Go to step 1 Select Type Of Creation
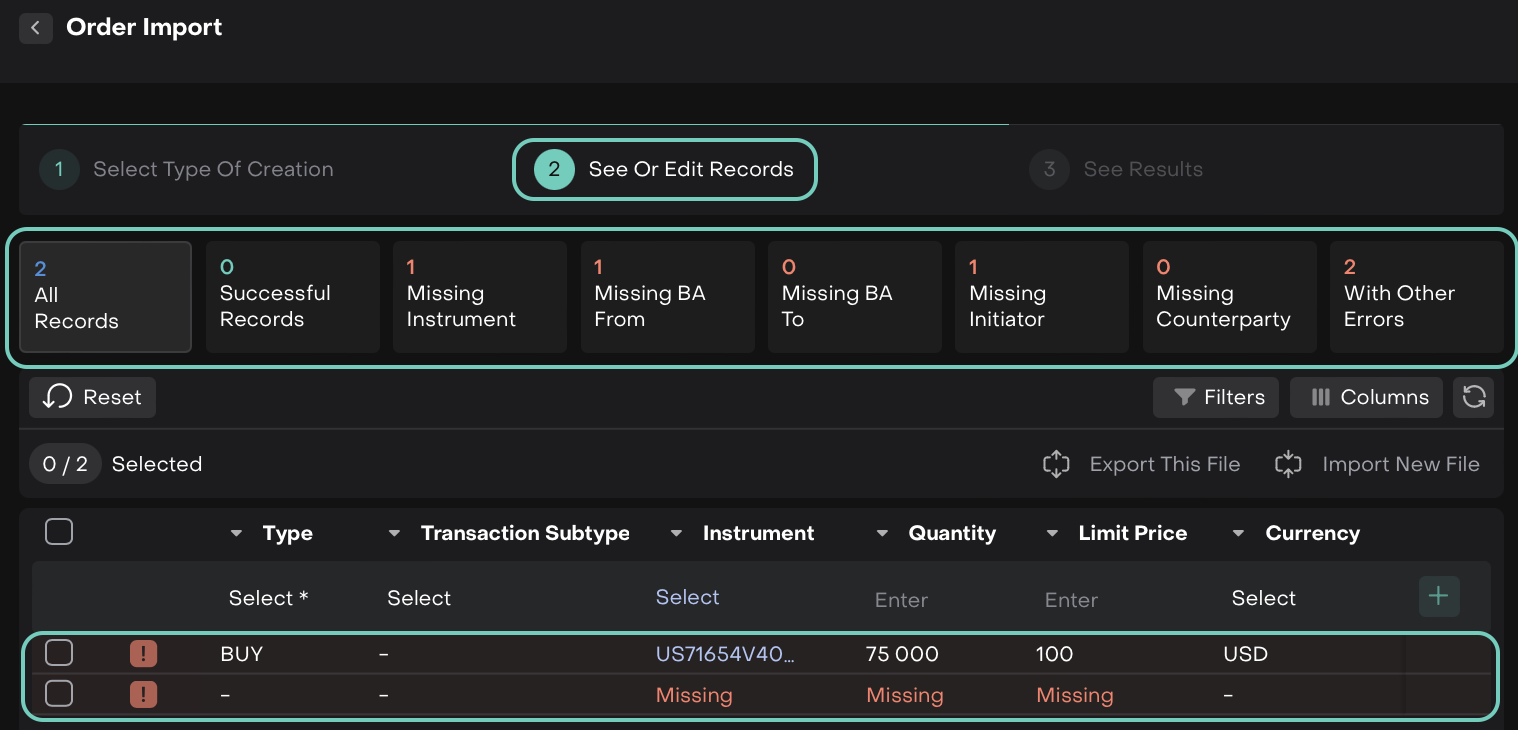 pyautogui.click(x=187, y=169)
